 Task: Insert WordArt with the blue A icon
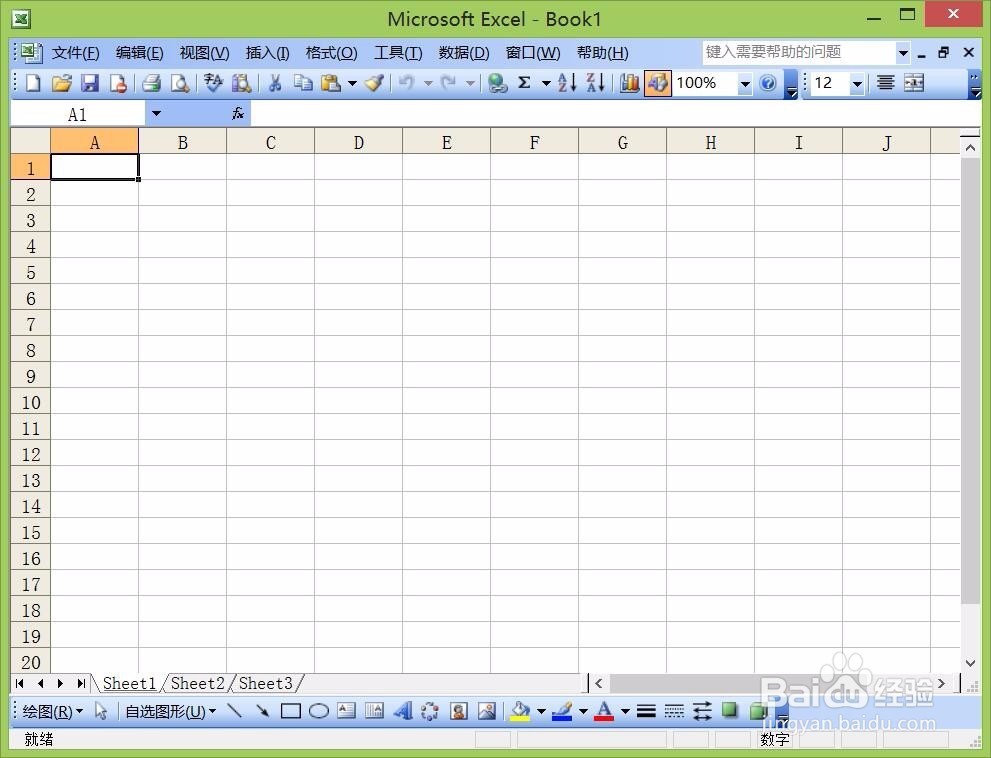click(x=403, y=711)
